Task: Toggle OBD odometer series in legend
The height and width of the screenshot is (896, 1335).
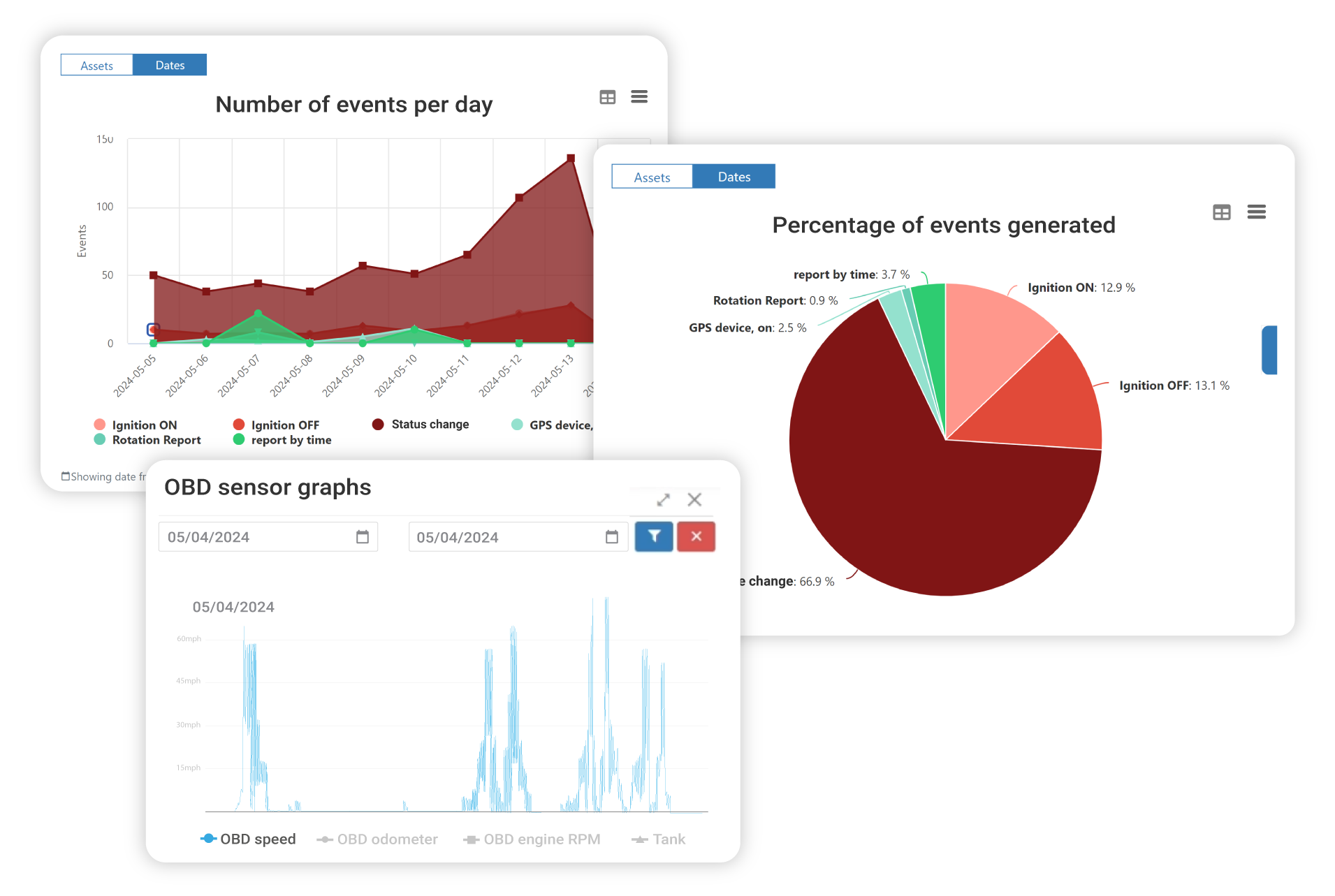Action: pos(377,839)
